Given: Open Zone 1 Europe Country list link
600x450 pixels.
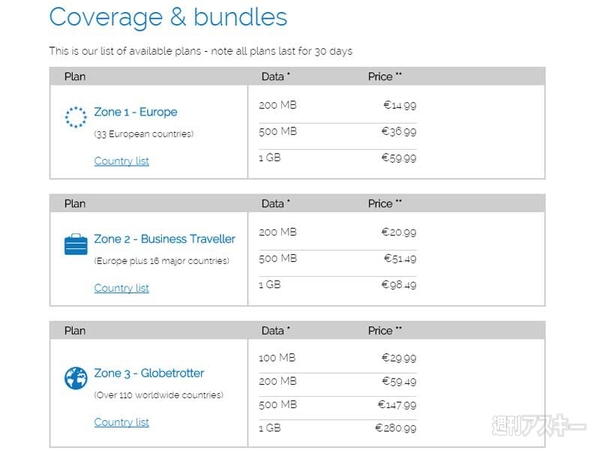Looking at the screenshot, I should (121, 161).
